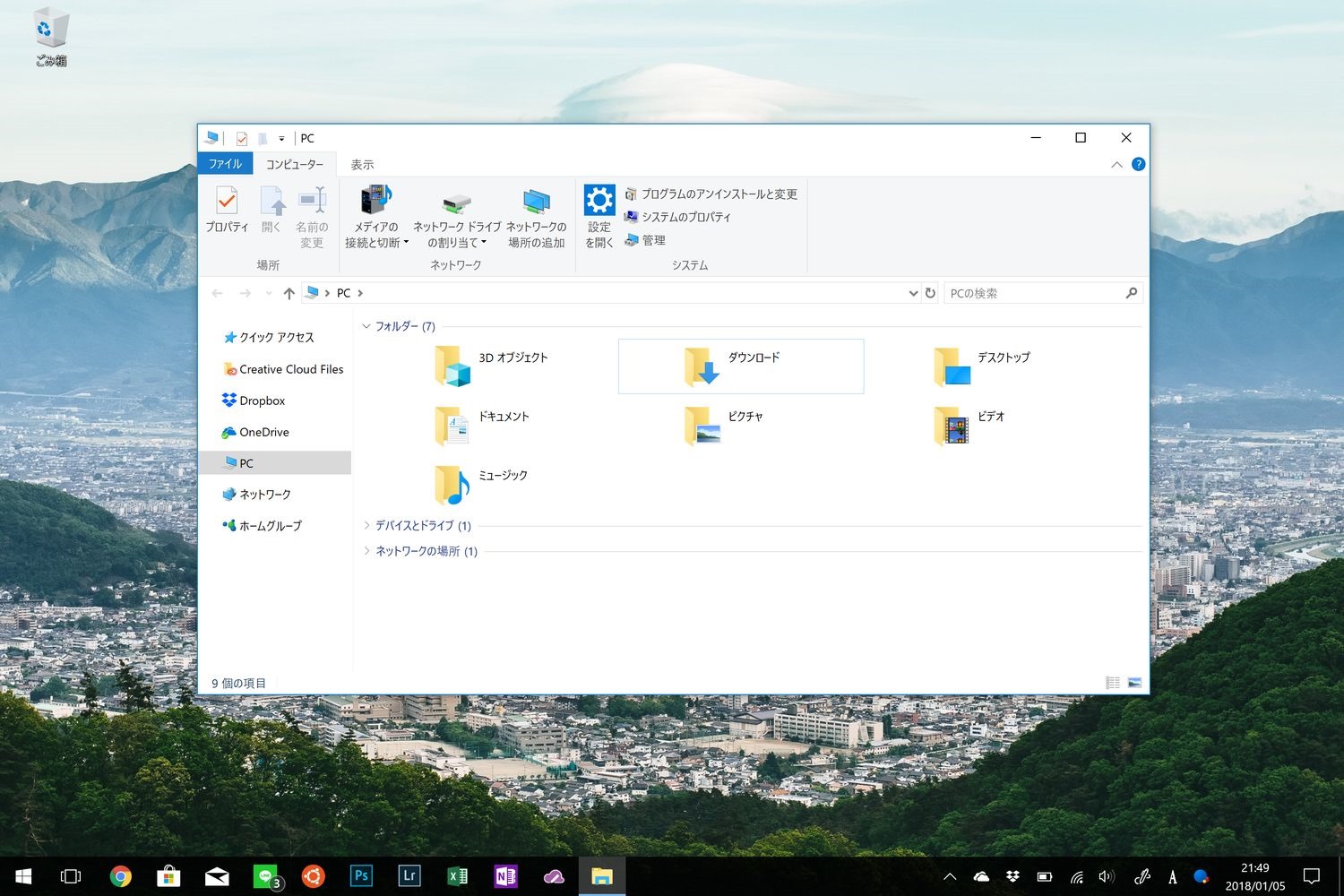
Task: Open the ファイル tab
Action: tap(225, 164)
